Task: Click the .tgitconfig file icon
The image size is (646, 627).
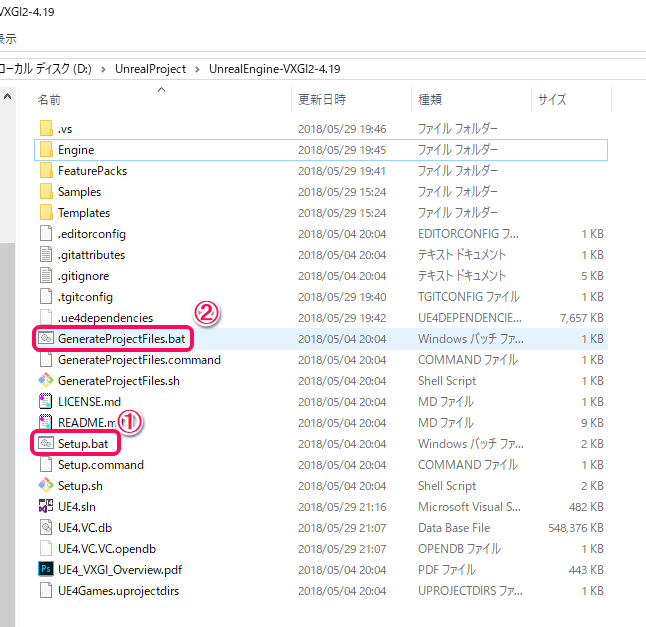Action: point(46,297)
